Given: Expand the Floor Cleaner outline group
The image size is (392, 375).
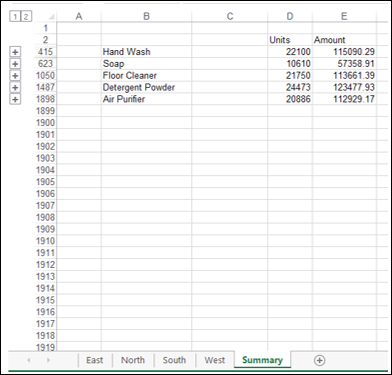Looking at the screenshot, I should coord(15,76).
